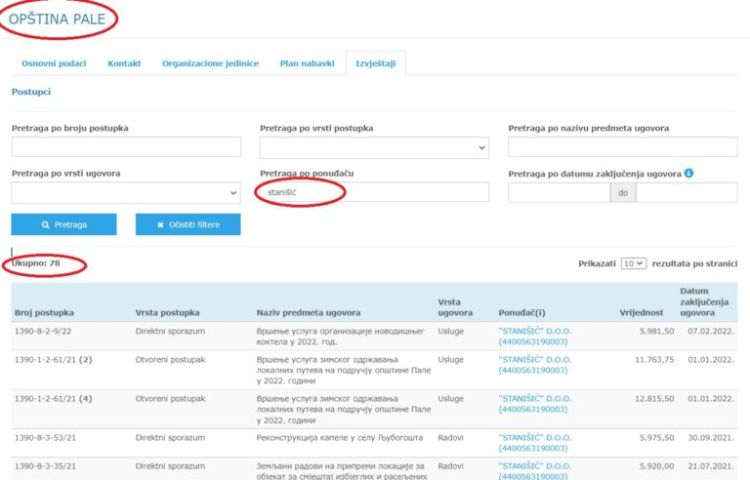Viewport: 750px width, 480px height.
Task: Click the info icon beside date search label
Action: 689,173
